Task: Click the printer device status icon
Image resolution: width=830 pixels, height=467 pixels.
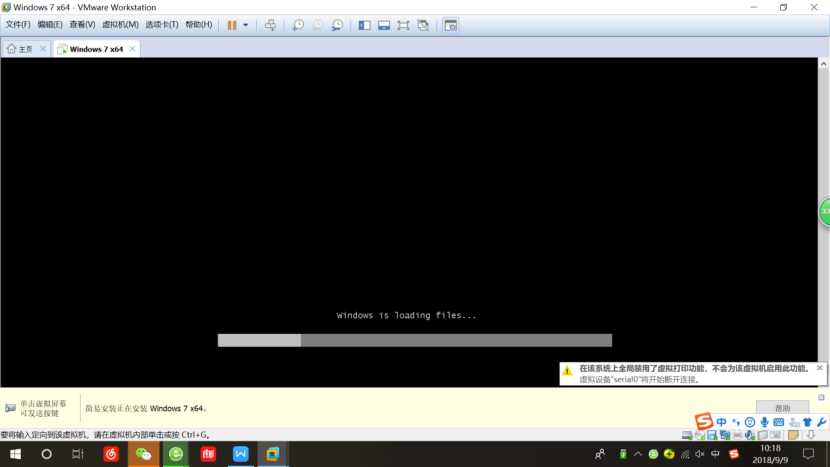Action: [737, 435]
